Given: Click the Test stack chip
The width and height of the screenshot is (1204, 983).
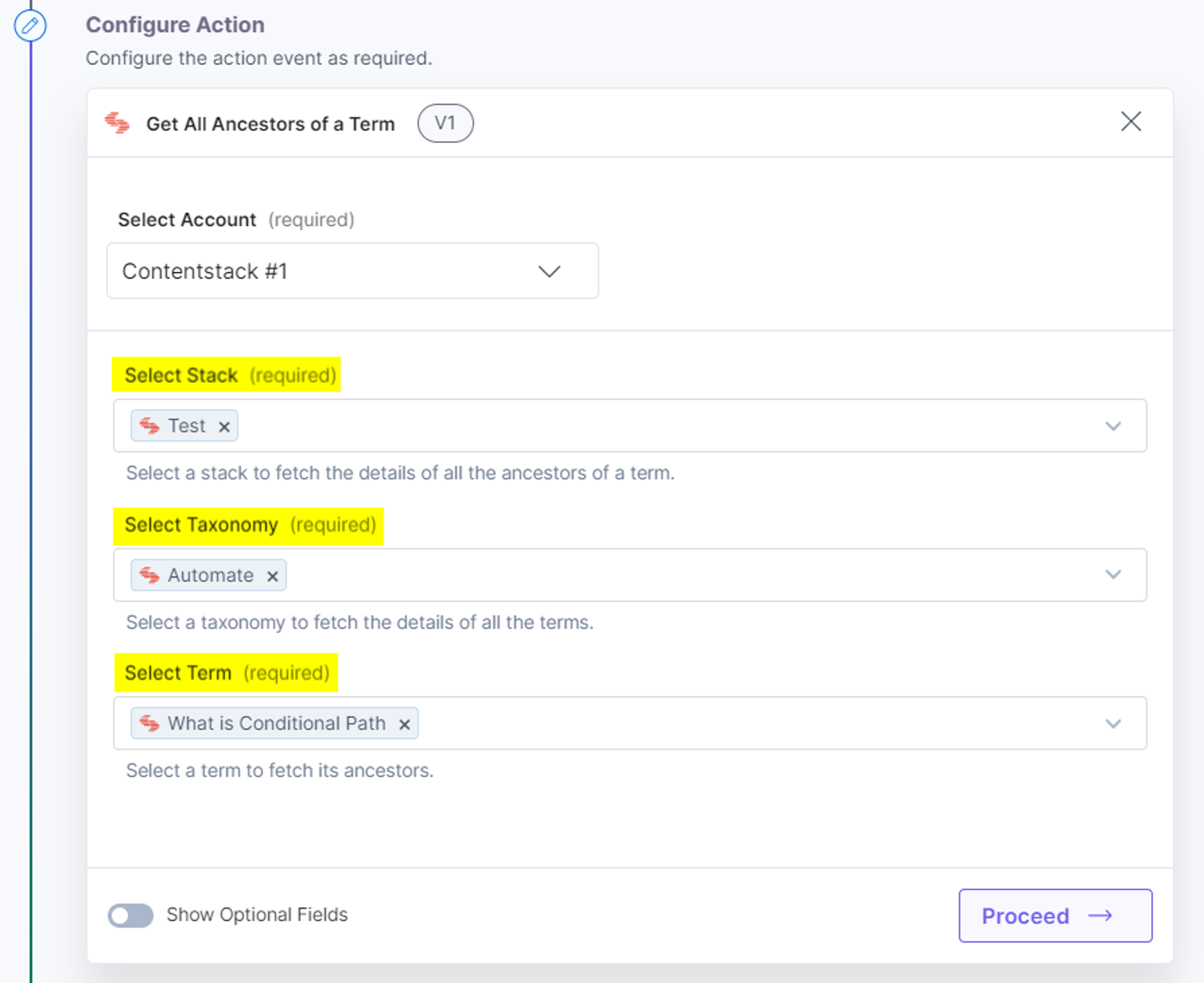Looking at the screenshot, I should coord(184,425).
